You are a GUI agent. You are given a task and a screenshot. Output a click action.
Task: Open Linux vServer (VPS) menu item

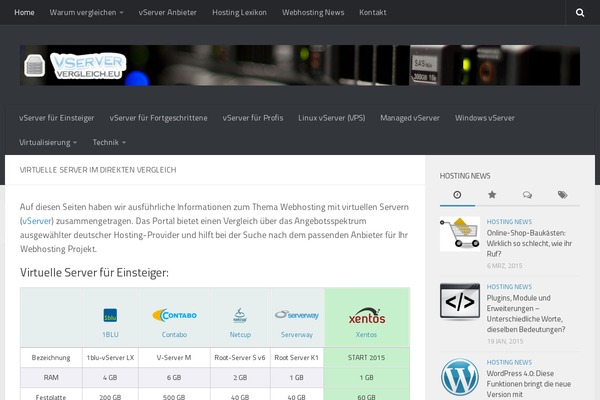point(332,118)
